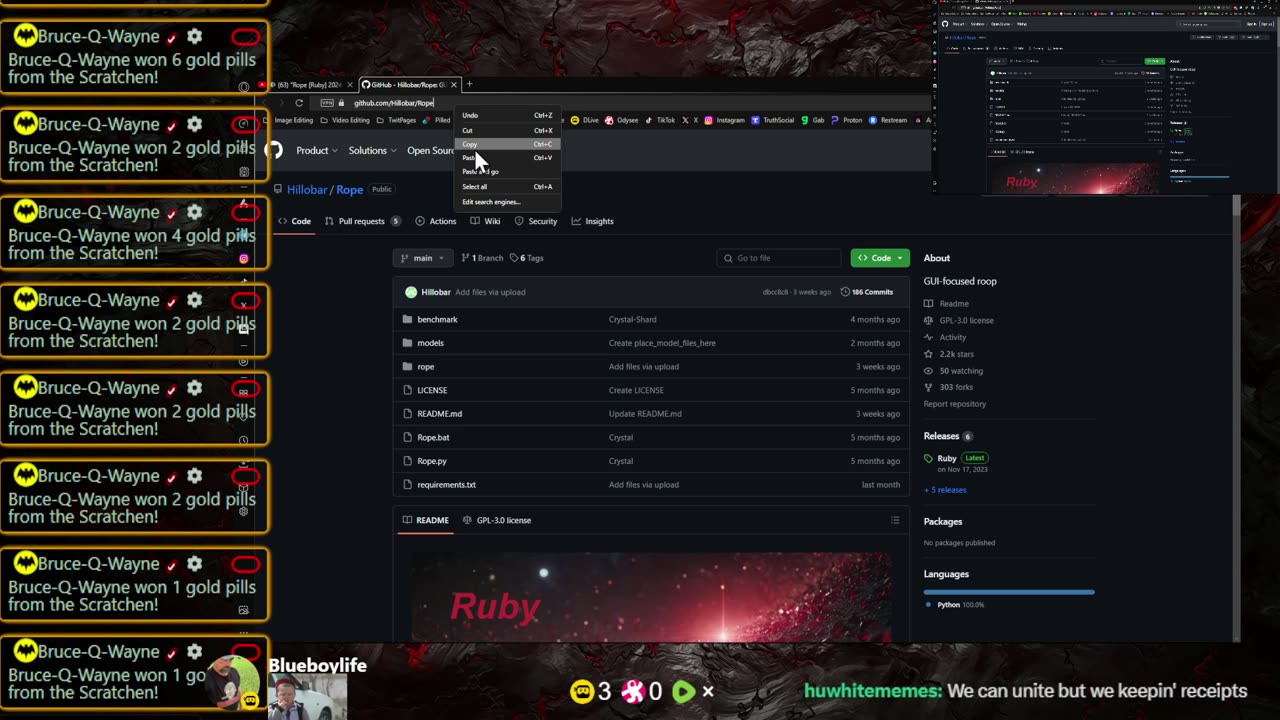
Task: Open README outline list icon
Action: (895, 520)
